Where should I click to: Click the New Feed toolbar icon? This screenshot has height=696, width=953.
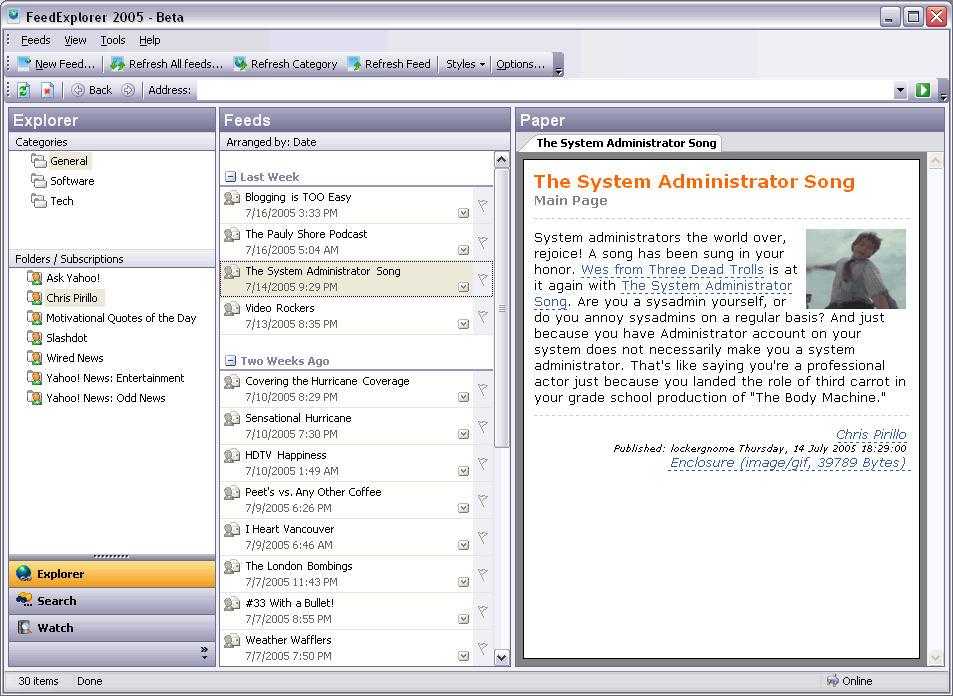(x=24, y=64)
